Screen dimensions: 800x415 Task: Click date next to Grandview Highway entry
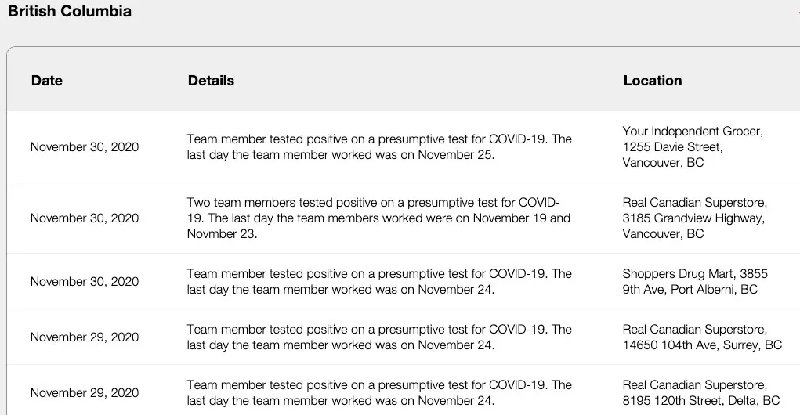point(85,218)
